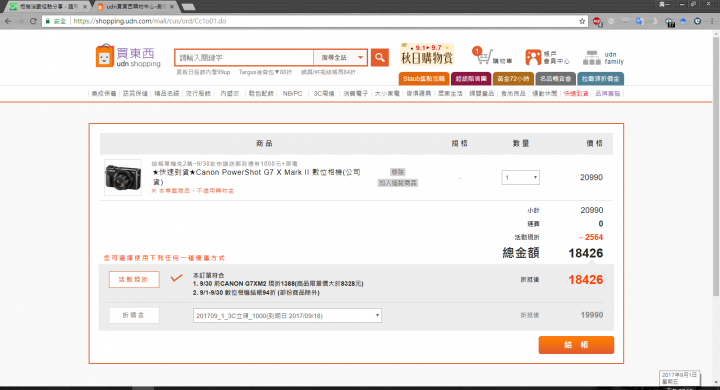Open the orange Staub promo tab

[424, 79]
